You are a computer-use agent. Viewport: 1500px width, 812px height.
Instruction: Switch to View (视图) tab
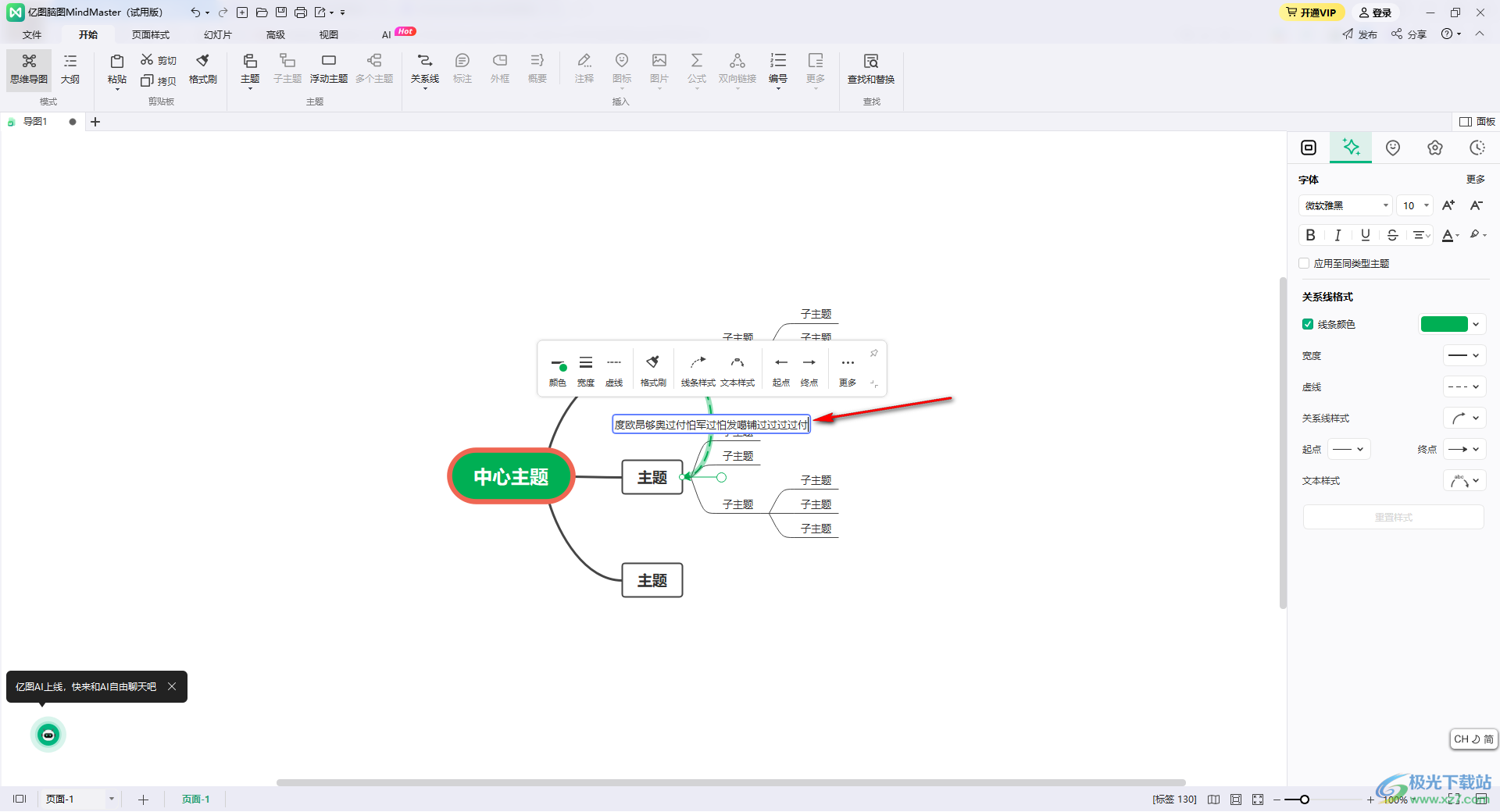[x=329, y=34]
